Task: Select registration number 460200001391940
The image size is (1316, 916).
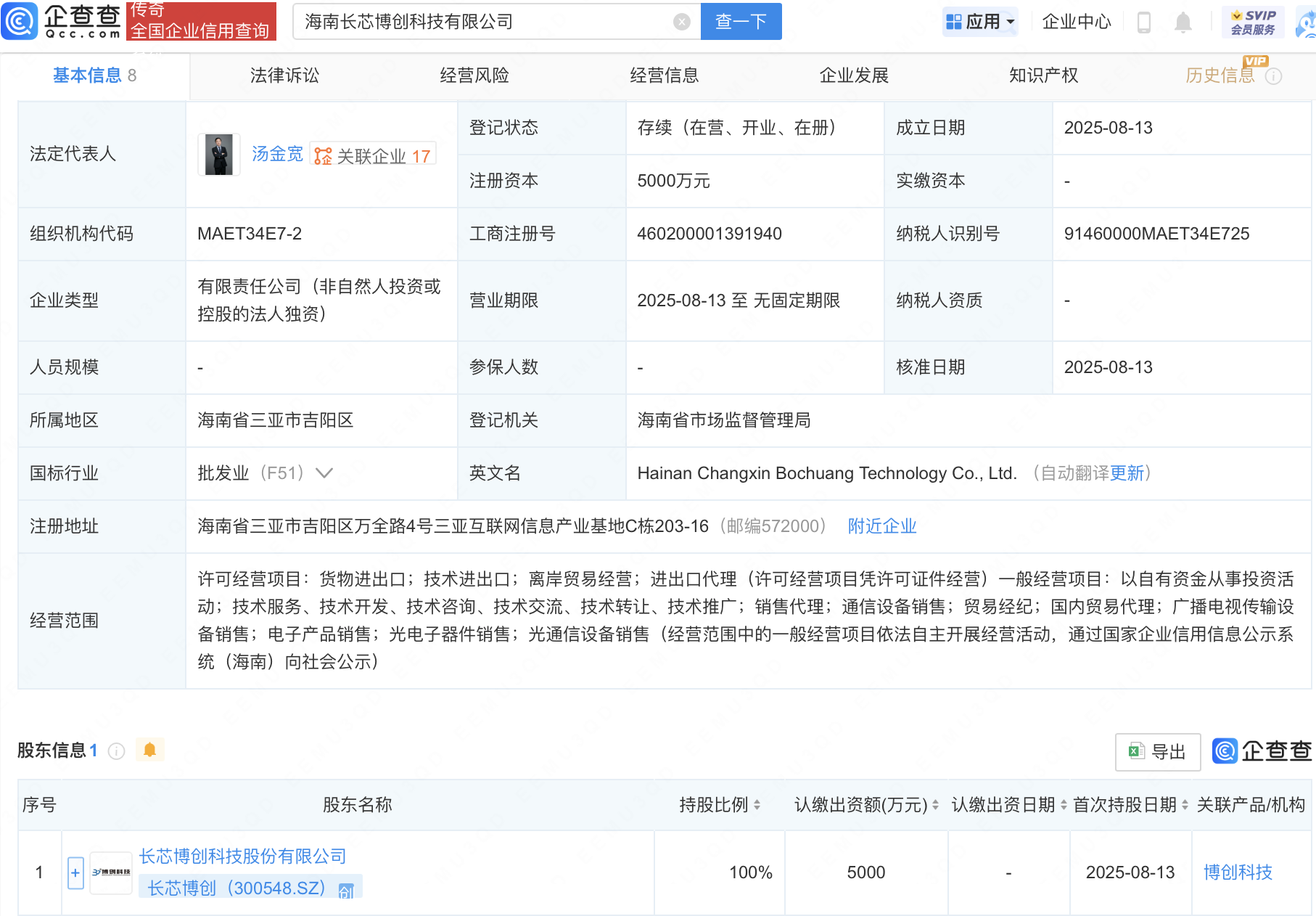Action: [710, 234]
